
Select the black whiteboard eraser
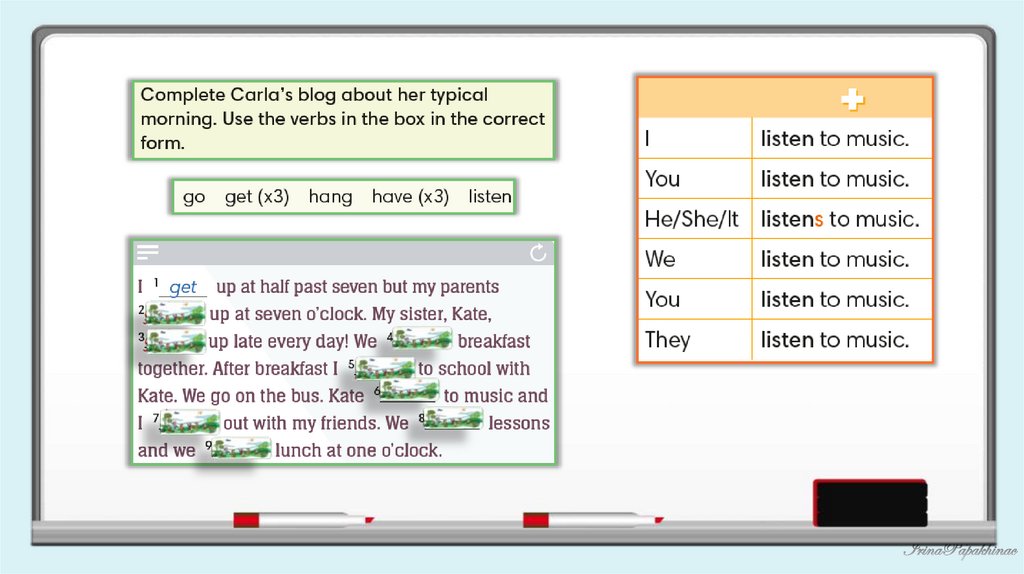(870, 503)
